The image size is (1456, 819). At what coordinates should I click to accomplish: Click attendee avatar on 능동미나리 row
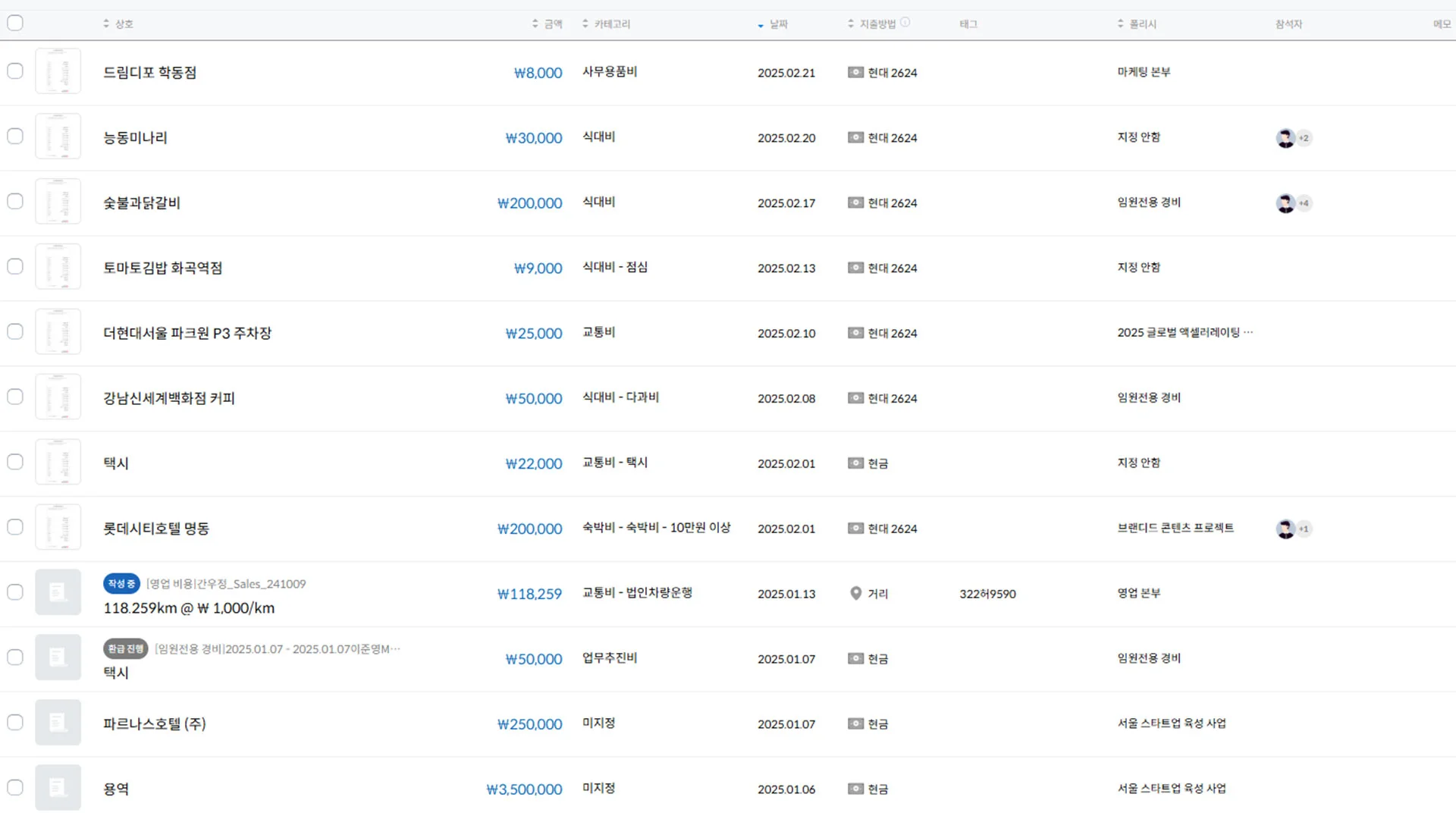coord(1285,138)
